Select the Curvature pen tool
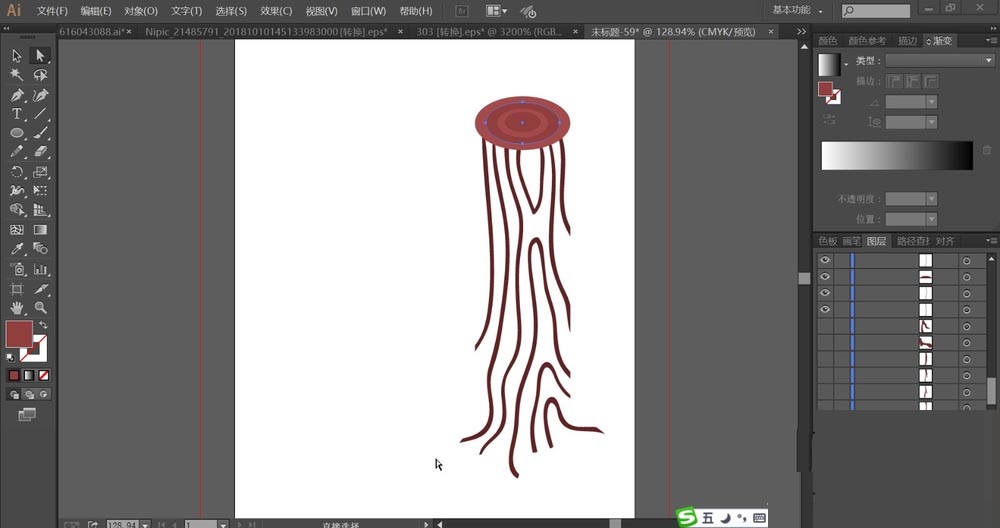The height and width of the screenshot is (528, 1000). [x=40, y=95]
